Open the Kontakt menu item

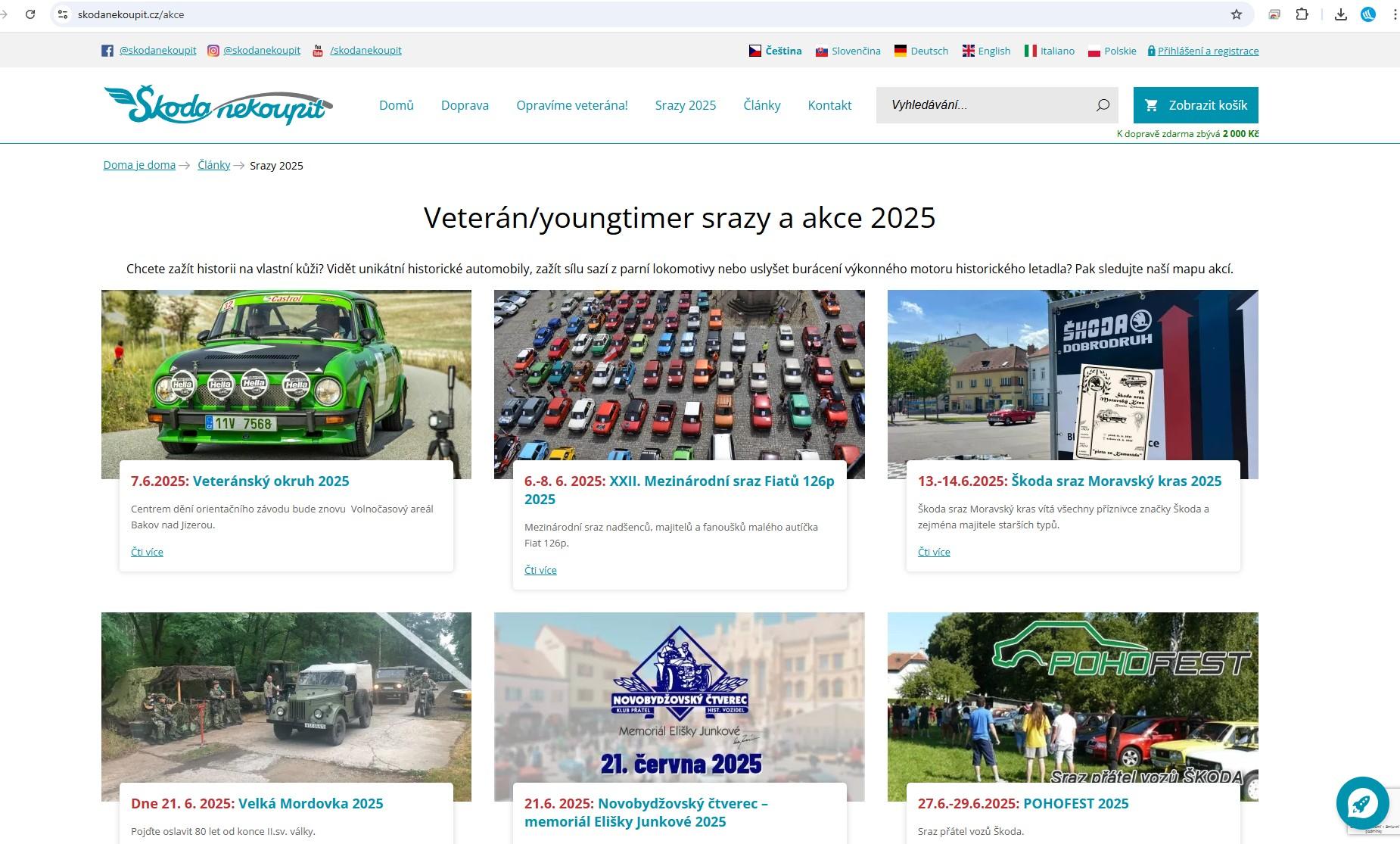tap(829, 105)
